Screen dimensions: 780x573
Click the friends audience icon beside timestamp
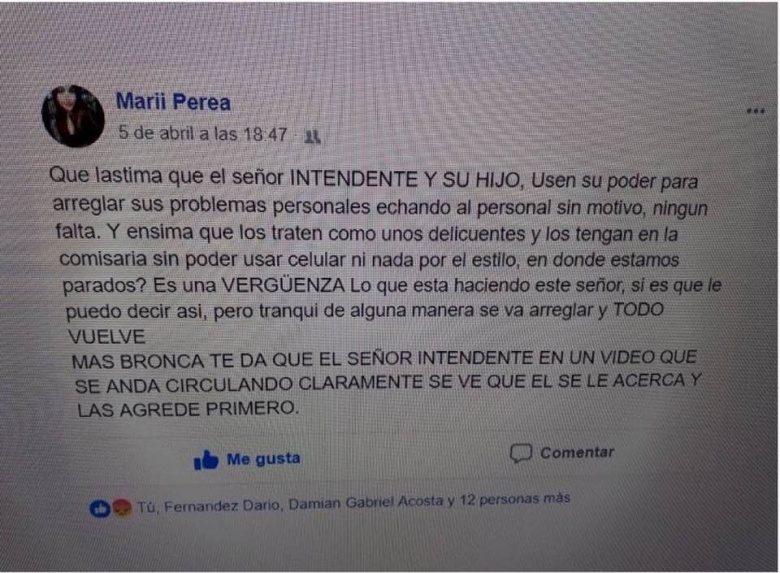pyautogui.click(x=312, y=136)
